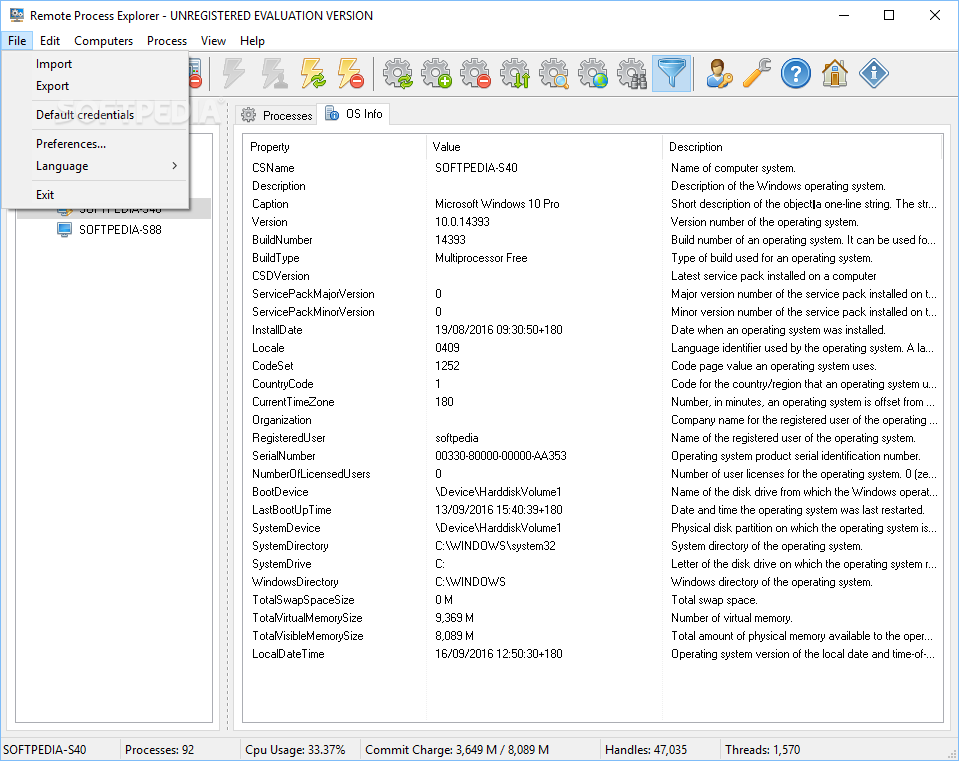Click the C:\WINDOWS\system32 value

[495, 546]
